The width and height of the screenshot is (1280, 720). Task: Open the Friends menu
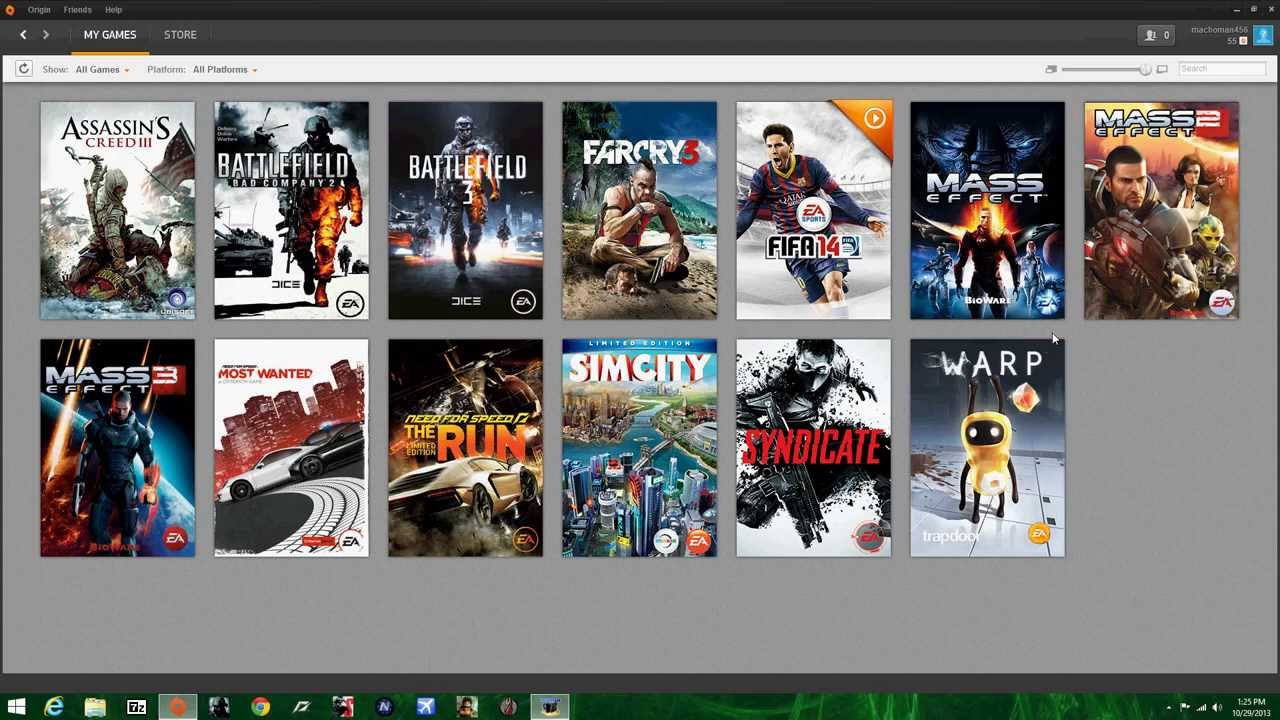(x=77, y=10)
